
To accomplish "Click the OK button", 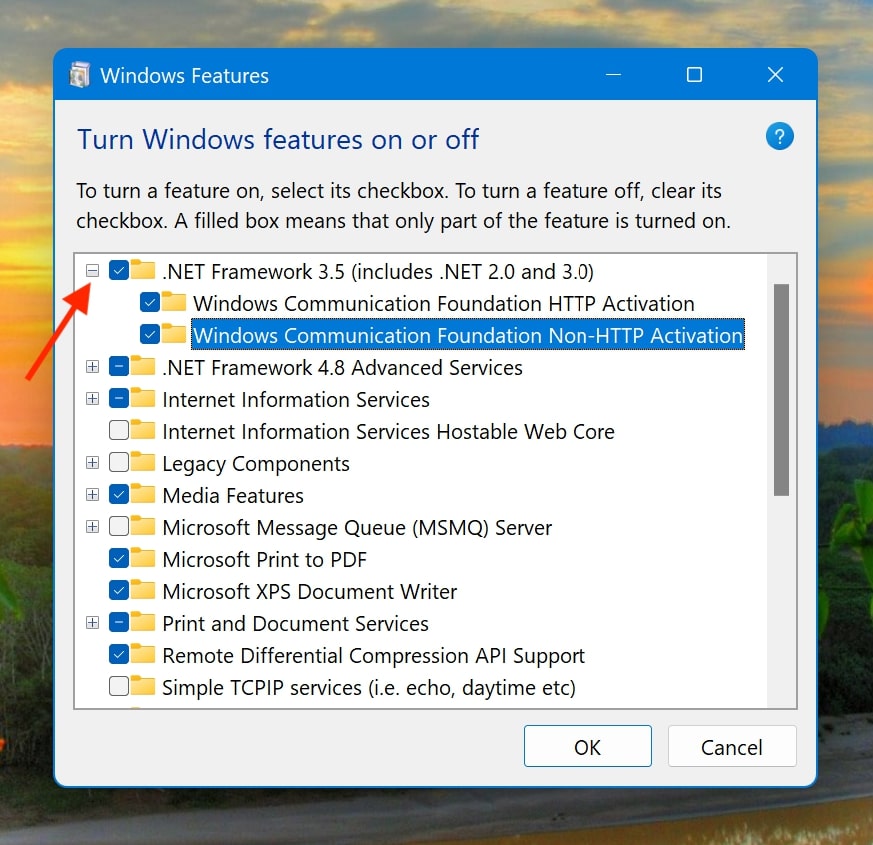I will [x=587, y=746].
